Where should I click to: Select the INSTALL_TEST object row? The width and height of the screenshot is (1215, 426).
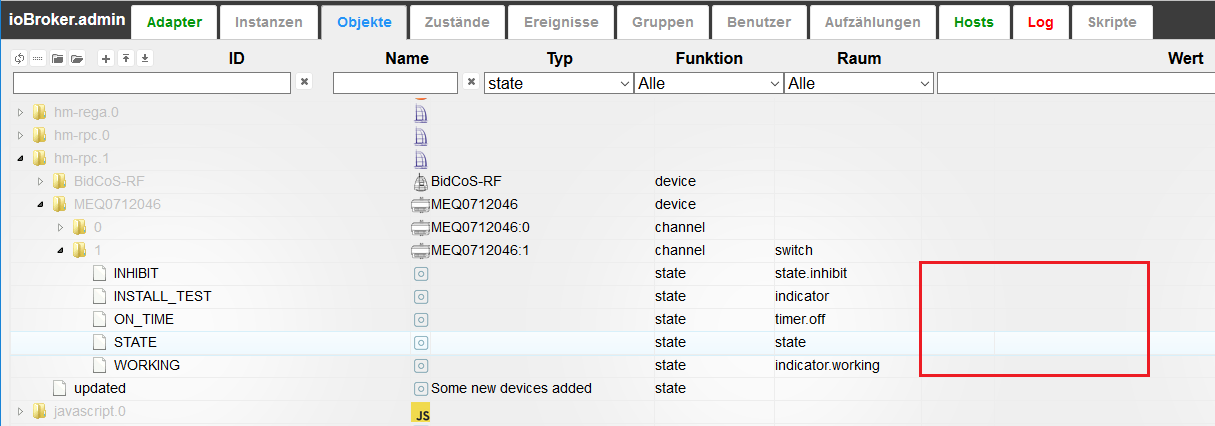pos(162,296)
